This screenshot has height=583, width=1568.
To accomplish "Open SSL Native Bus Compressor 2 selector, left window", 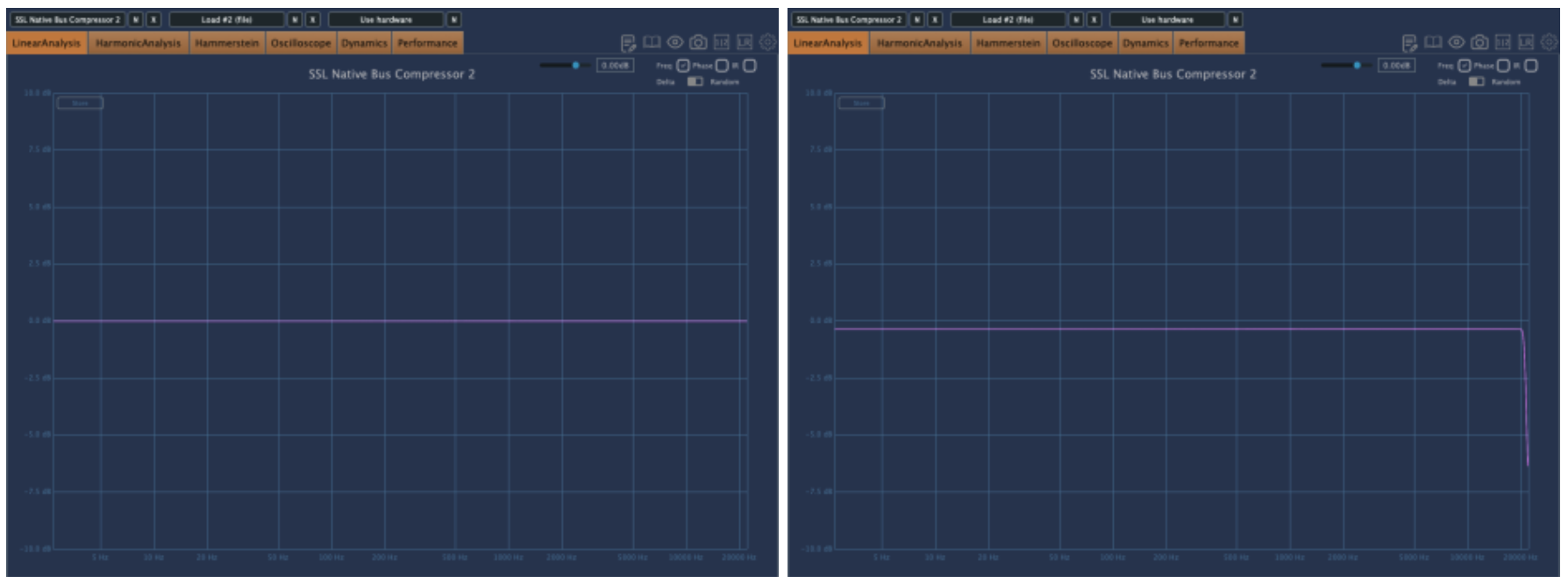I will tap(68, 19).
